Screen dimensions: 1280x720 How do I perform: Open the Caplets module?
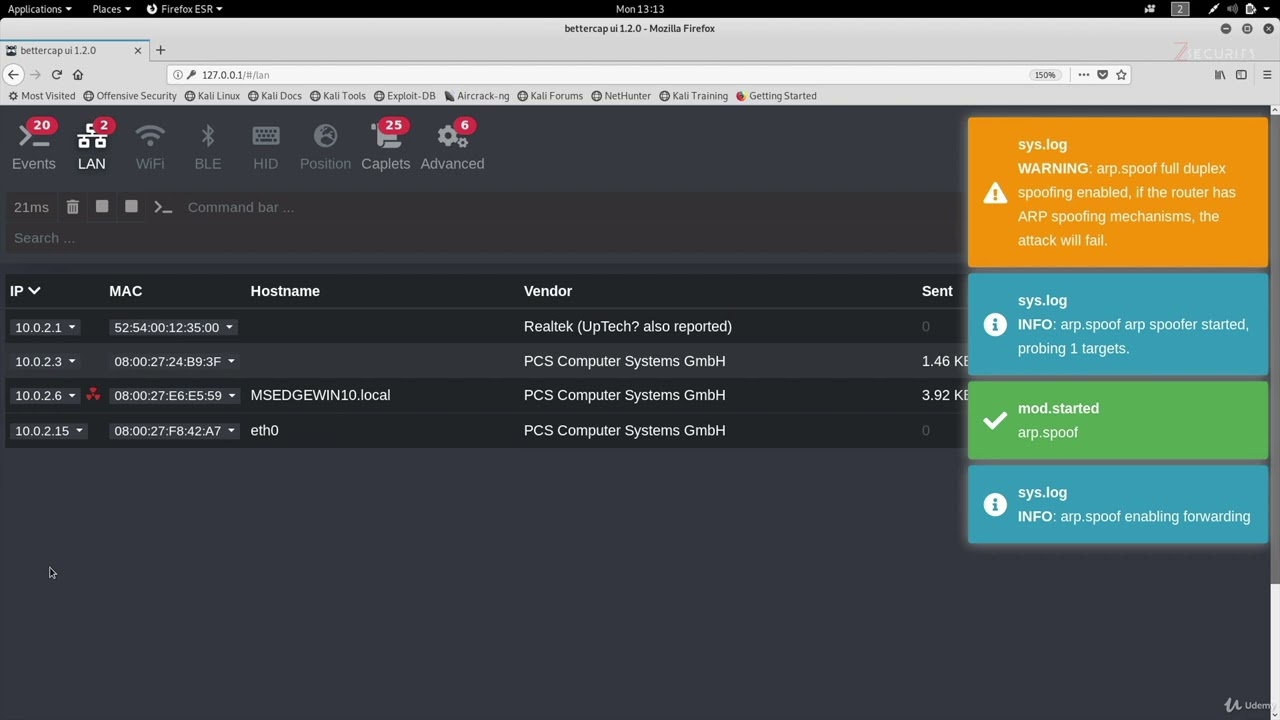[386, 146]
